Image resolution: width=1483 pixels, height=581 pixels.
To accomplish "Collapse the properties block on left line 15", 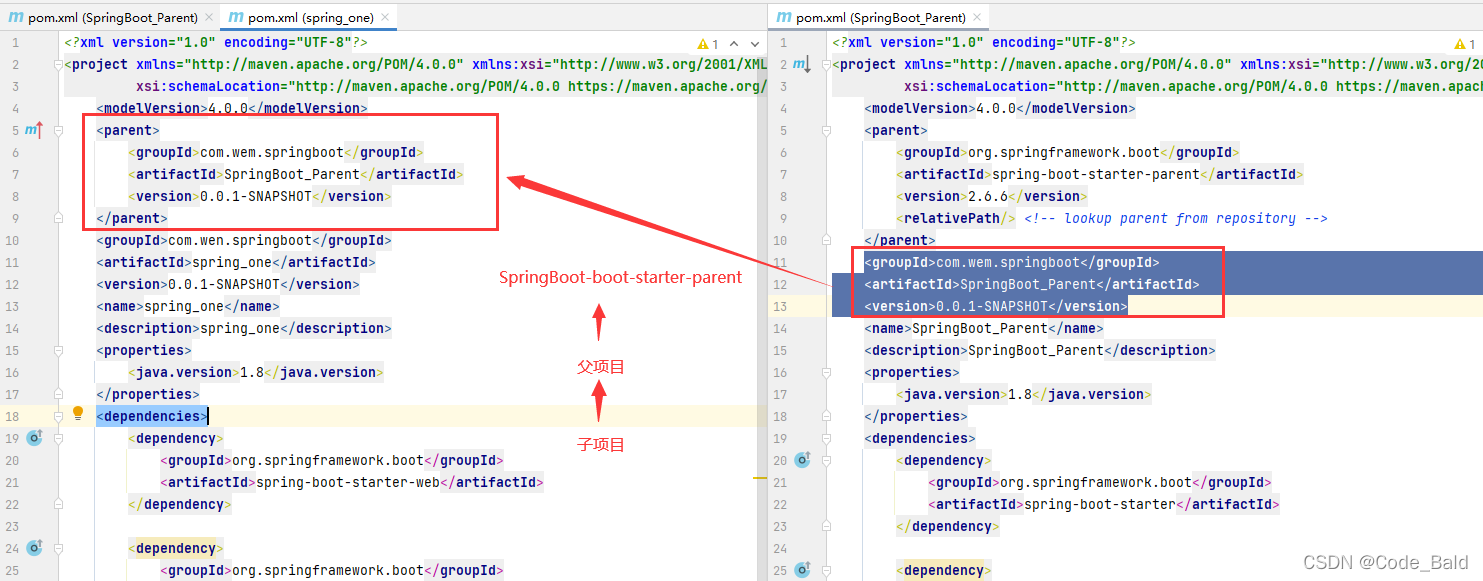I will (58, 350).
